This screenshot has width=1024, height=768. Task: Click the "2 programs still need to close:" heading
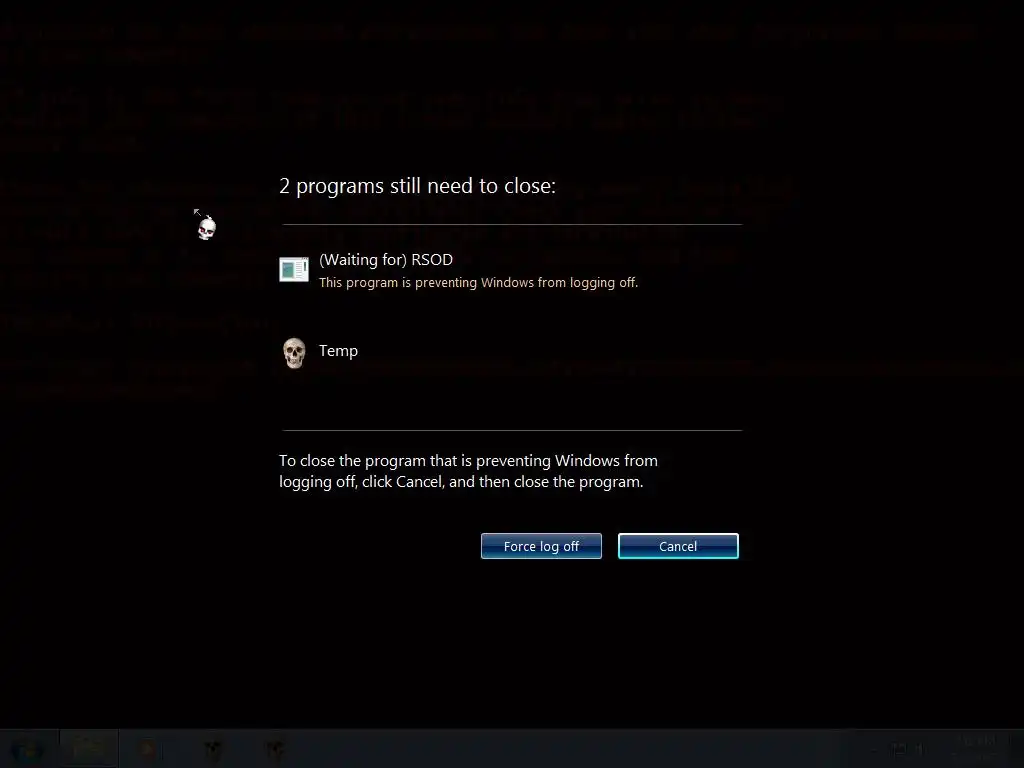[x=417, y=186]
